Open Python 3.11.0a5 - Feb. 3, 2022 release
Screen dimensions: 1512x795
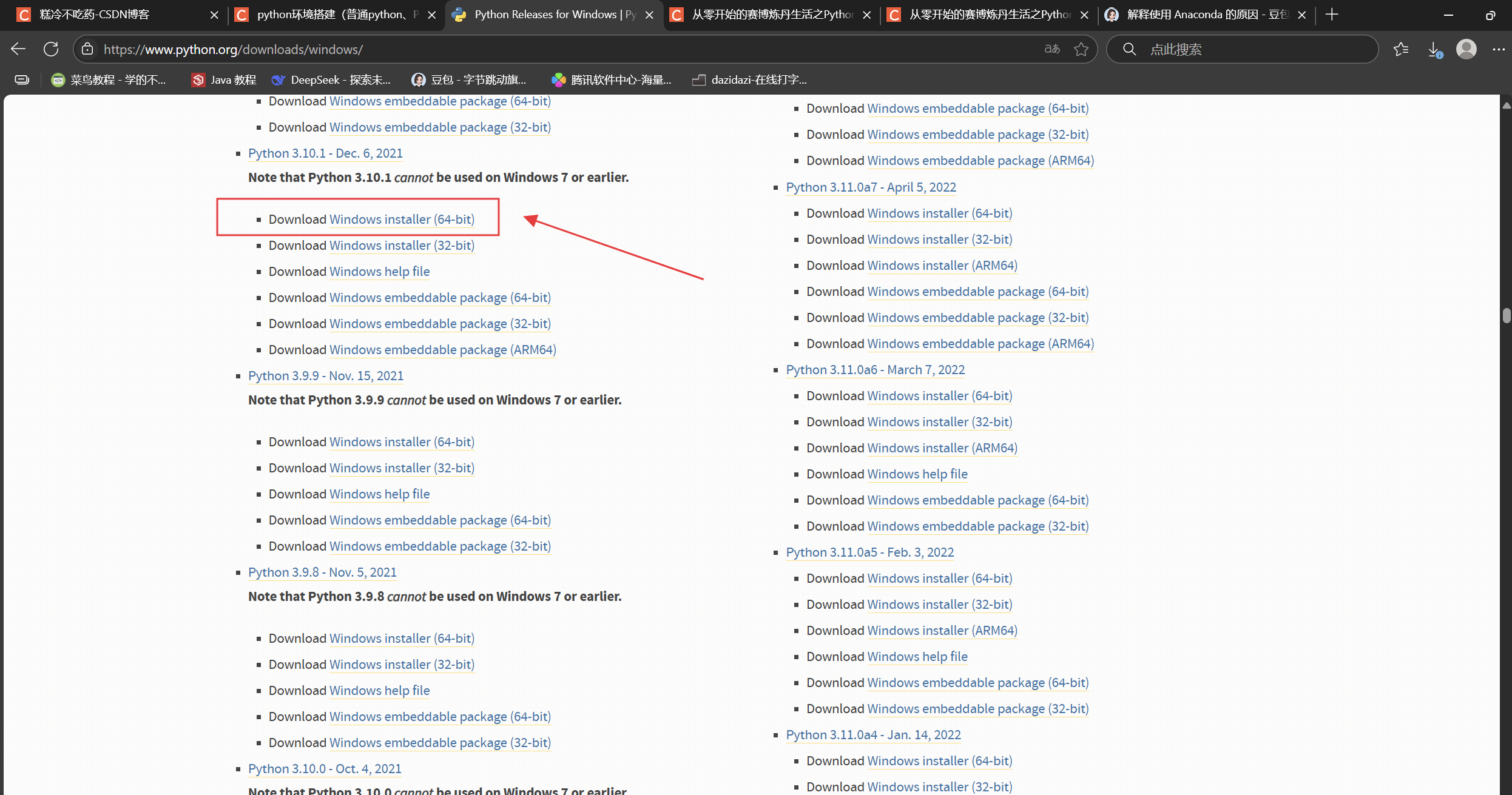click(x=869, y=552)
